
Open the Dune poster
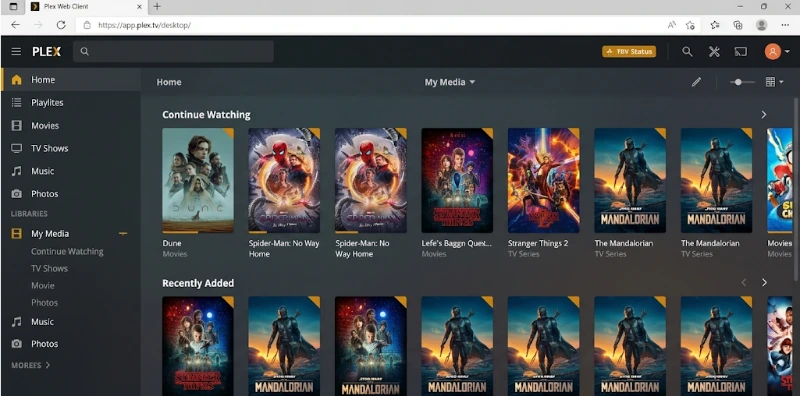(x=198, y=181)
